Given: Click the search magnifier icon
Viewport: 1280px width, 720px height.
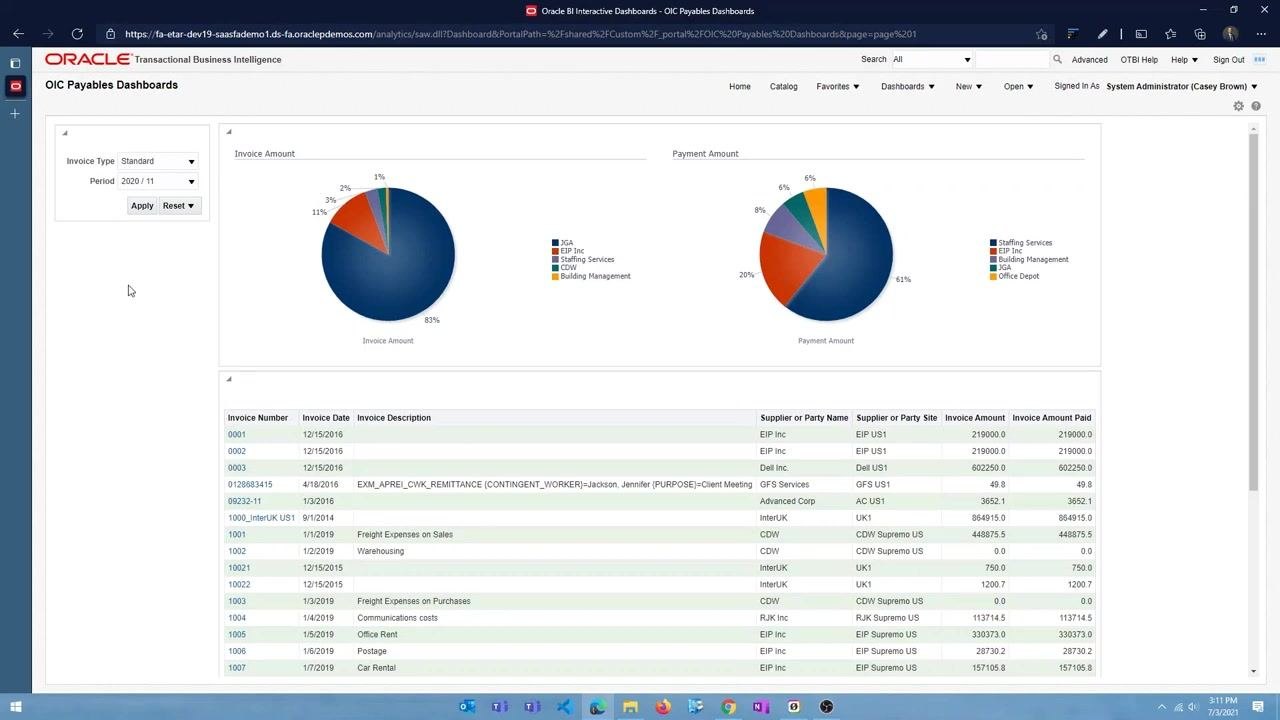Looking at the screenshot, I should [1057, 60].
